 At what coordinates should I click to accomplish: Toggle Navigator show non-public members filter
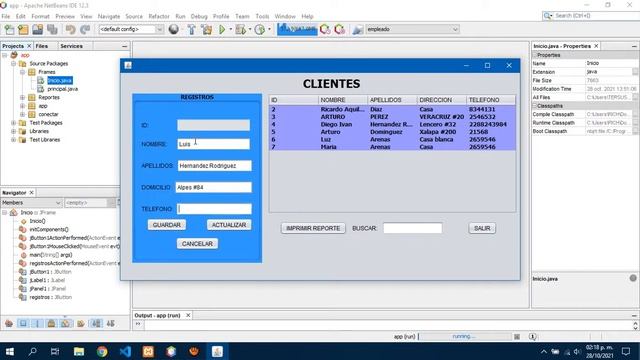(x=51, y=323)
